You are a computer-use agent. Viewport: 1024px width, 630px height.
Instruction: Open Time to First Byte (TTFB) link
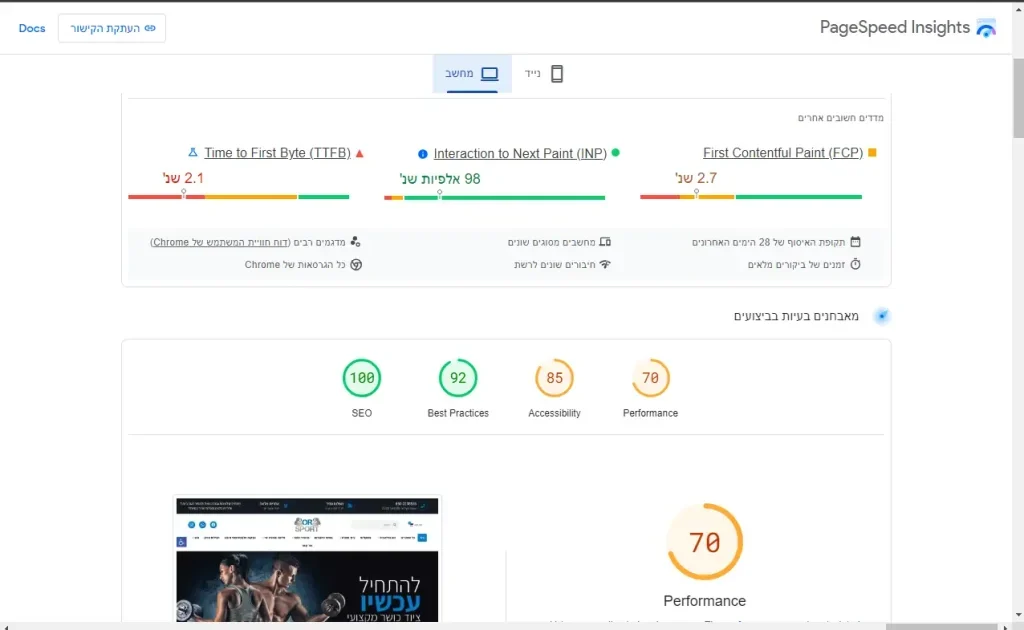tap(278, 153)
